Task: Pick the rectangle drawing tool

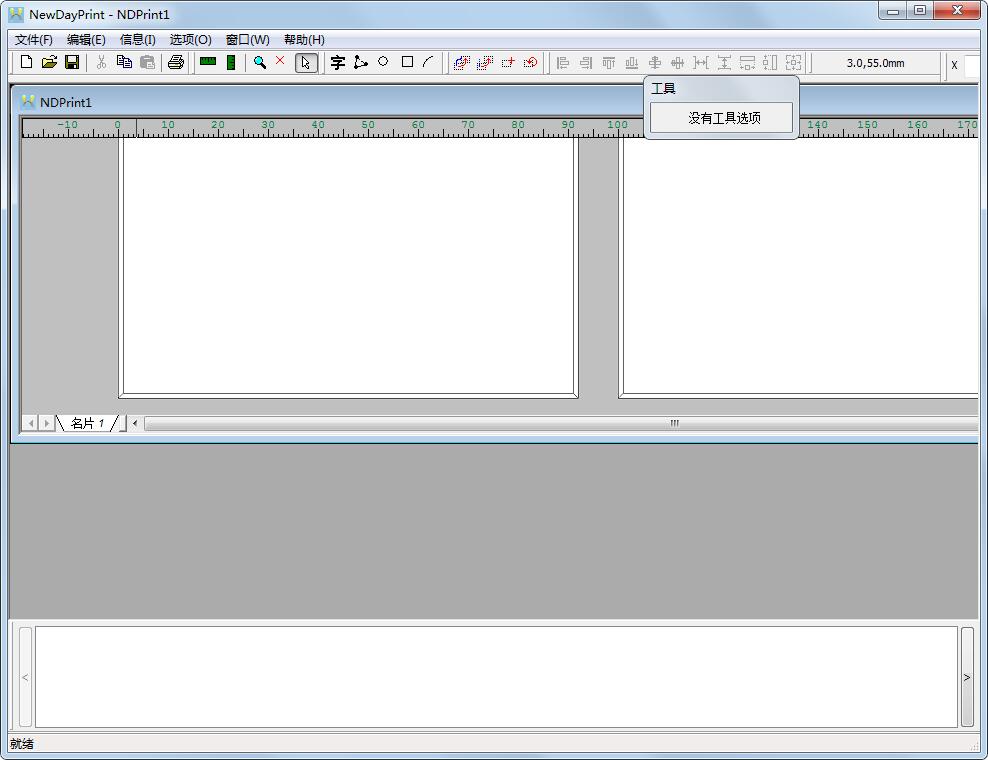Action: pos(407,62)
